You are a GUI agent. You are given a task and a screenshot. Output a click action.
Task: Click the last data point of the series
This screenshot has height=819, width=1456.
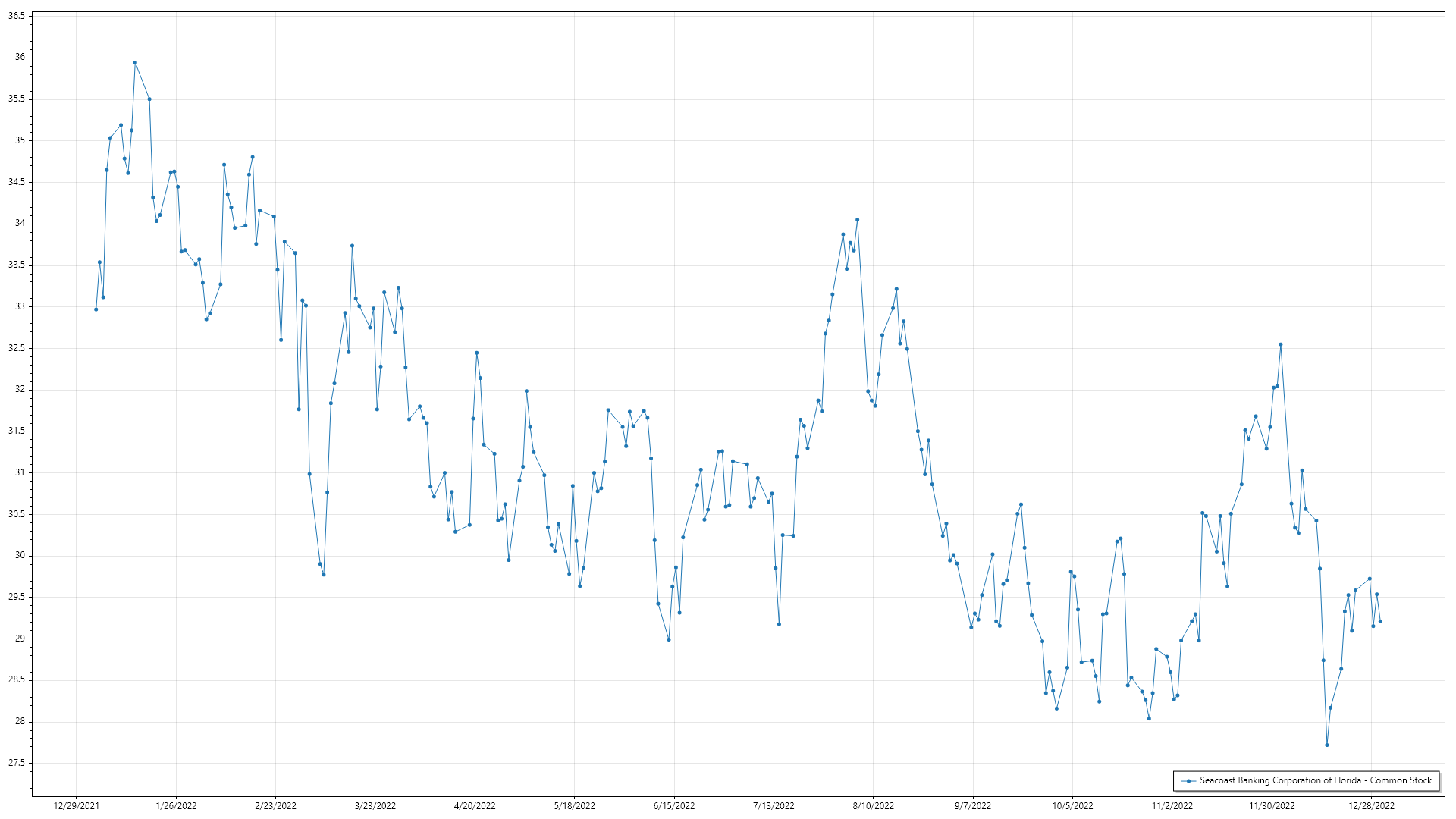click(x=1380, y=622)
